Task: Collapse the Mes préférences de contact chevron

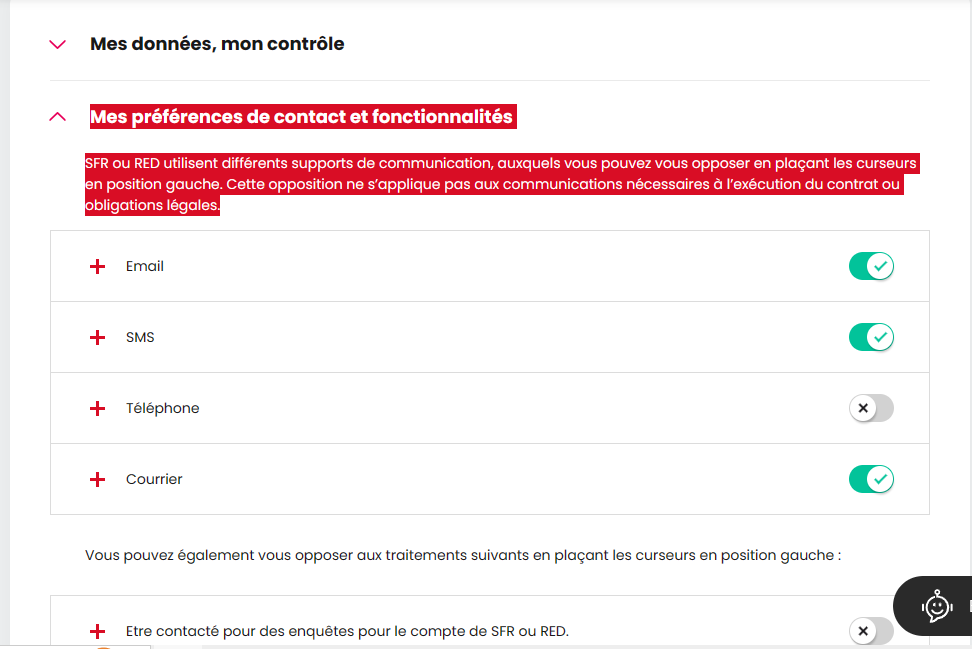Action: point(58,117)
